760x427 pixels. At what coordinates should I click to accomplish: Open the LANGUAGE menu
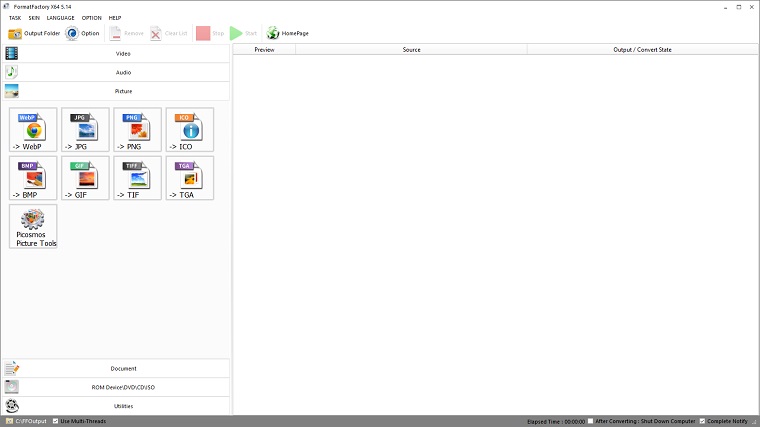tap(61, 18)
